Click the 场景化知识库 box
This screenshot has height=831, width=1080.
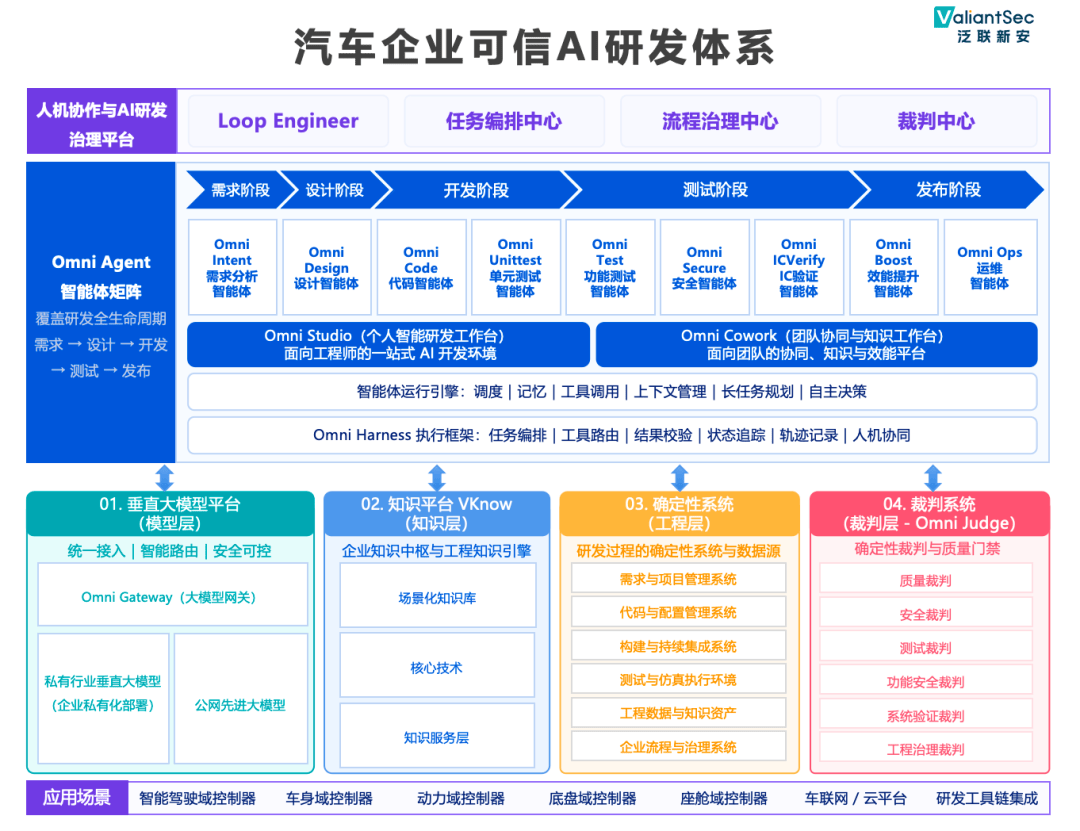437,596
